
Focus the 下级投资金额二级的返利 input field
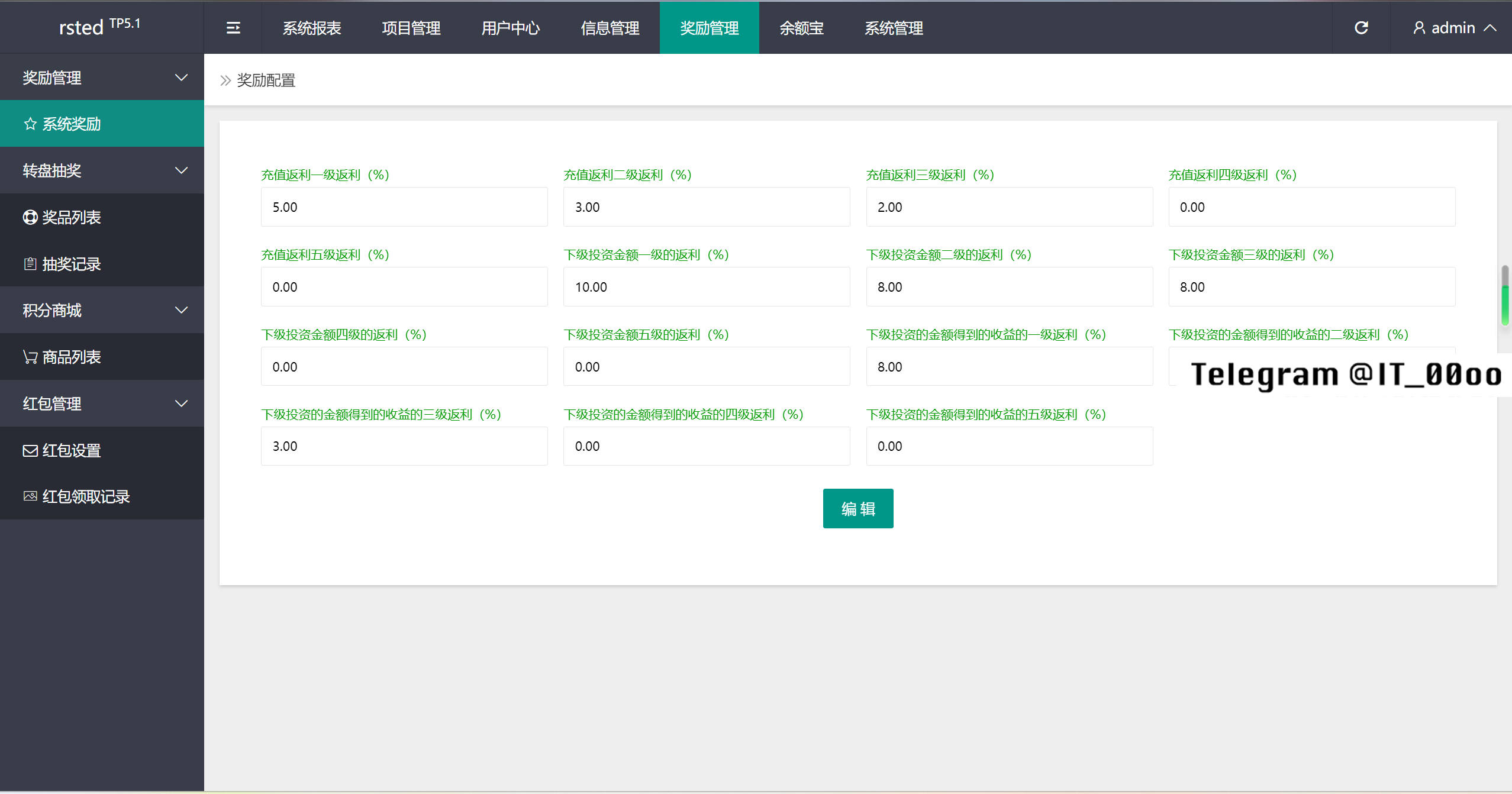[x=1010, y=287]
